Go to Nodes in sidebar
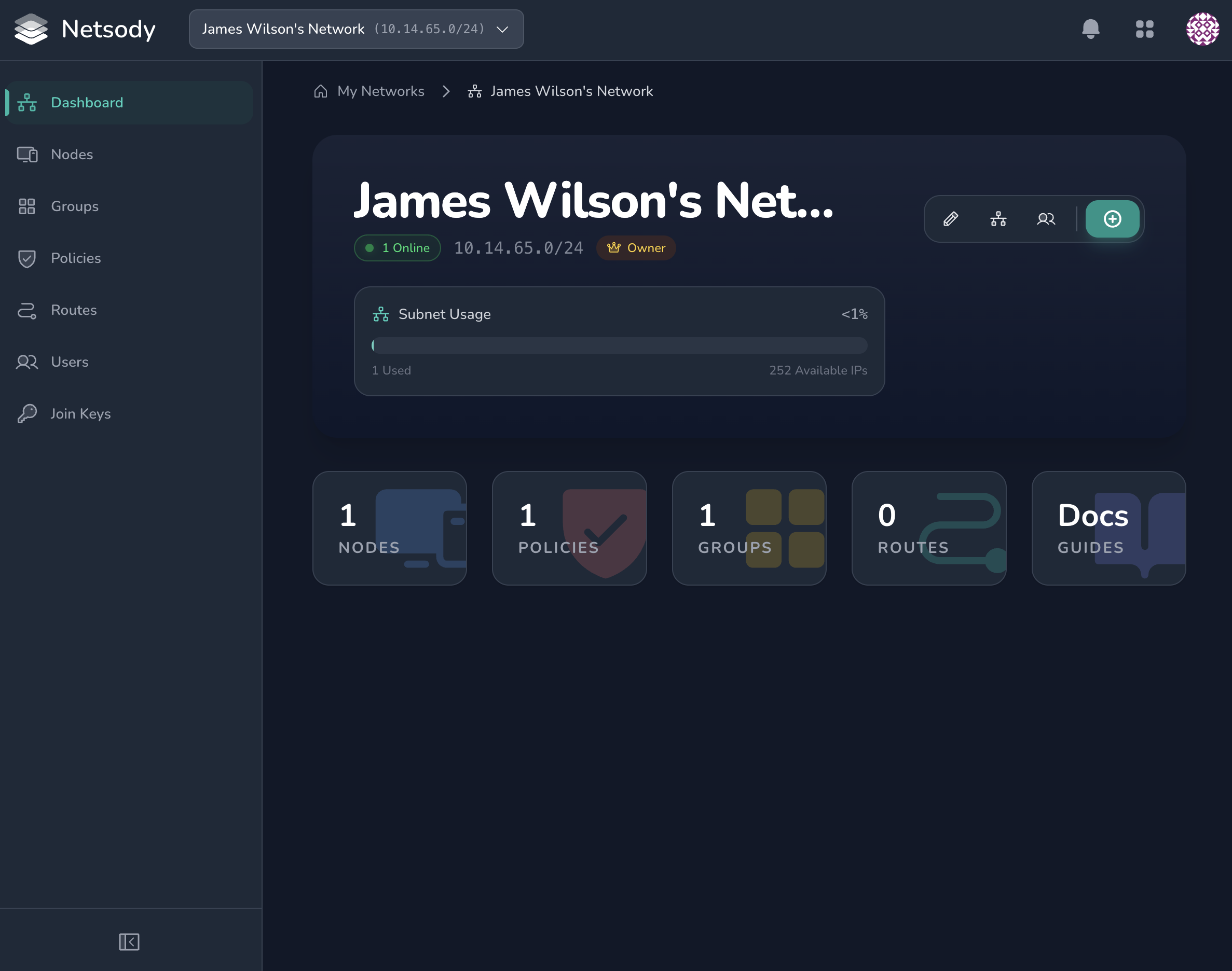This screenshot has width=1232, height=971. click(x=129, y=154)
